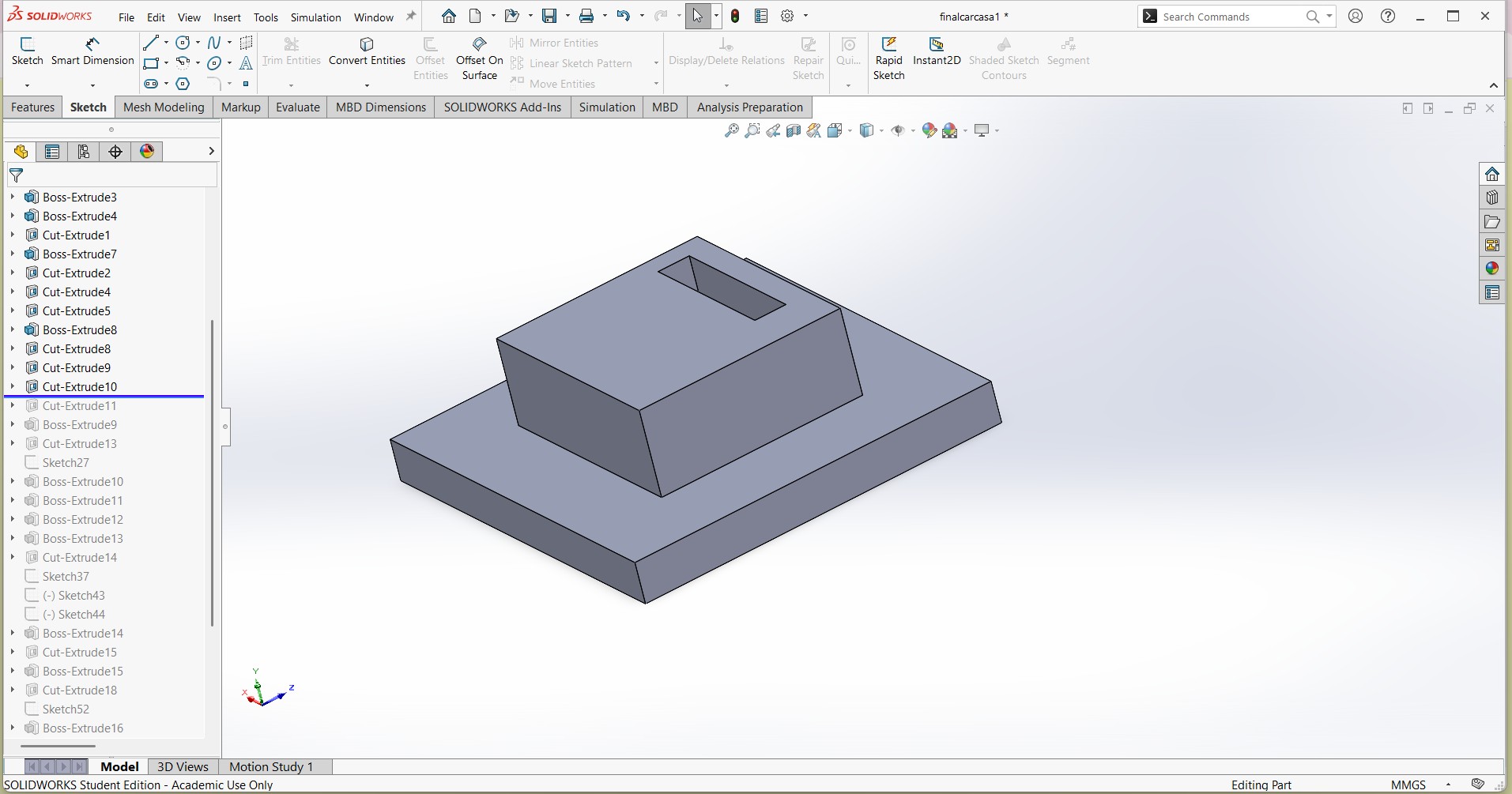Activate the Smart Dimension tool
This screenshot has width=1512, height=794.
(x=92, y=51)
